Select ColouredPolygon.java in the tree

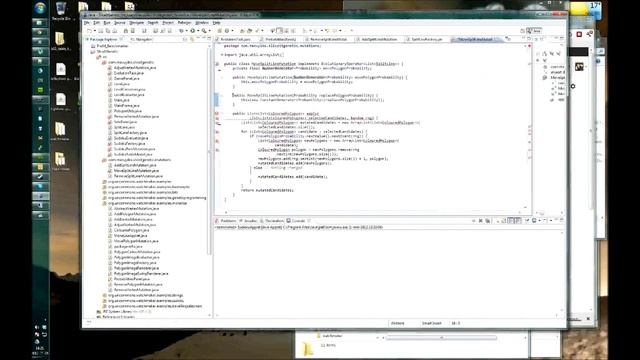[x=131, y=230]
